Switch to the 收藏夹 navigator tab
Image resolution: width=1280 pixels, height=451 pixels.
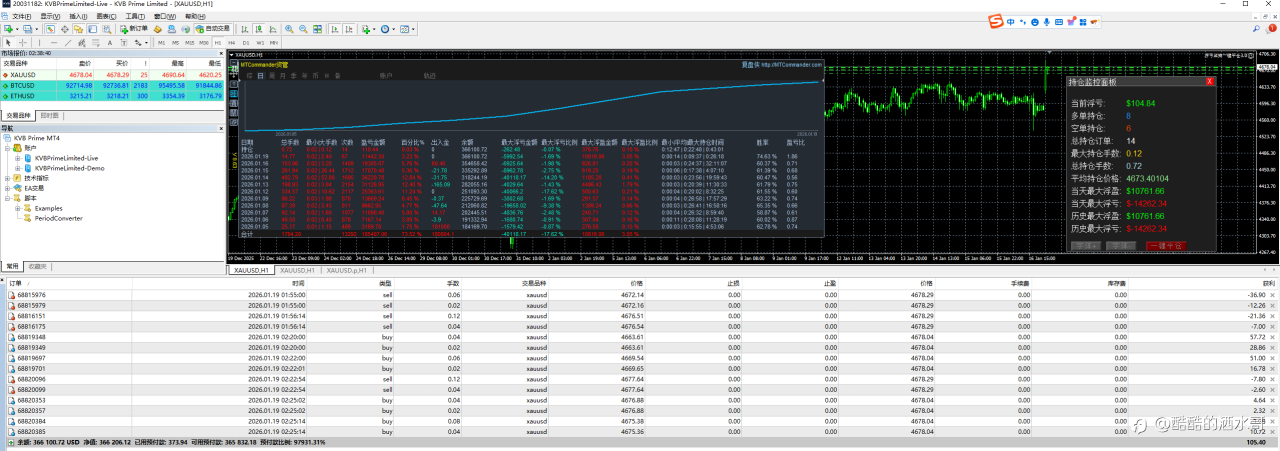(x=37, y=266)
